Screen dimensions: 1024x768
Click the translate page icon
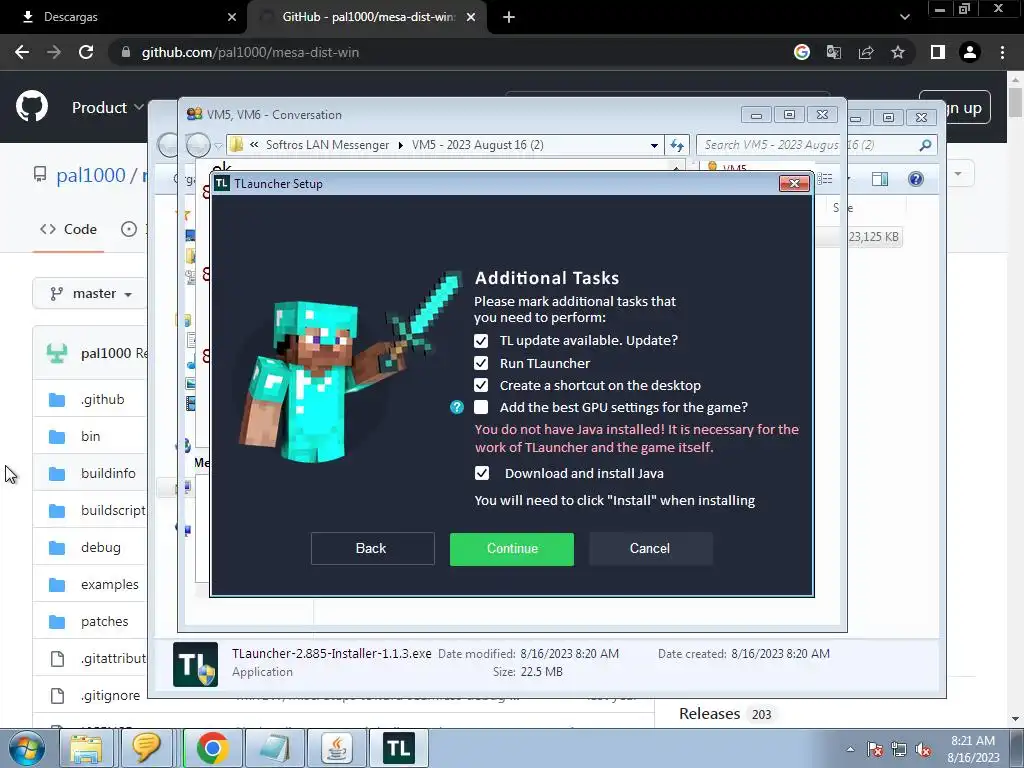834,52
